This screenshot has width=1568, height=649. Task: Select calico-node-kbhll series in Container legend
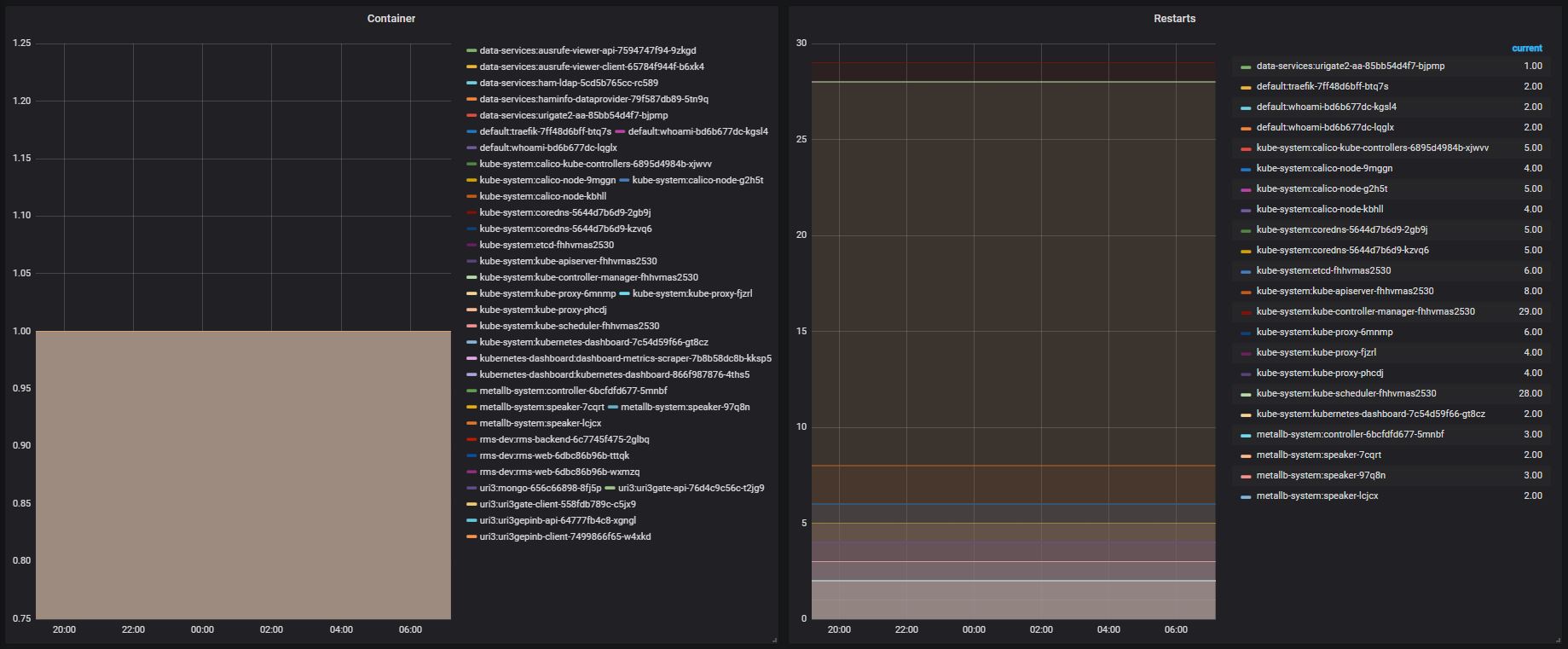543,196
